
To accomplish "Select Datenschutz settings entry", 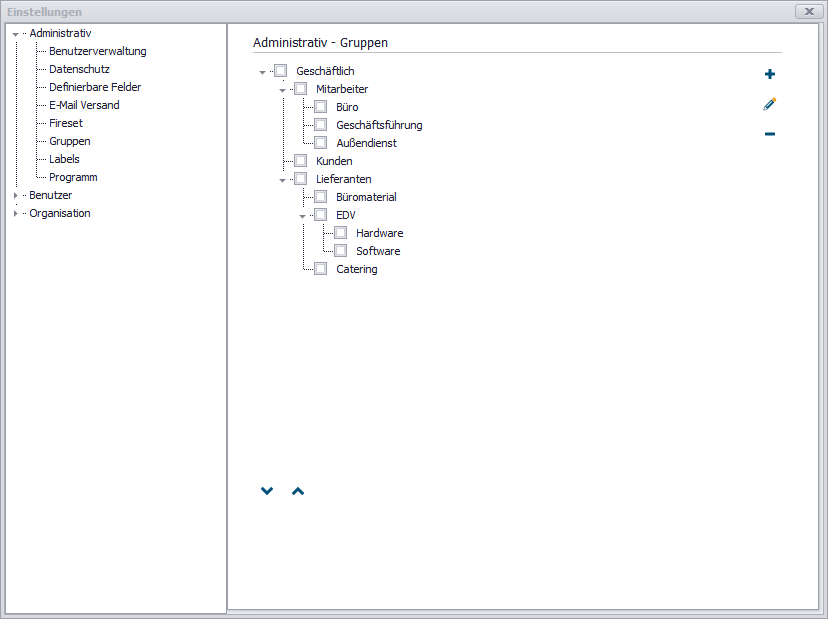I will (79, 69).
